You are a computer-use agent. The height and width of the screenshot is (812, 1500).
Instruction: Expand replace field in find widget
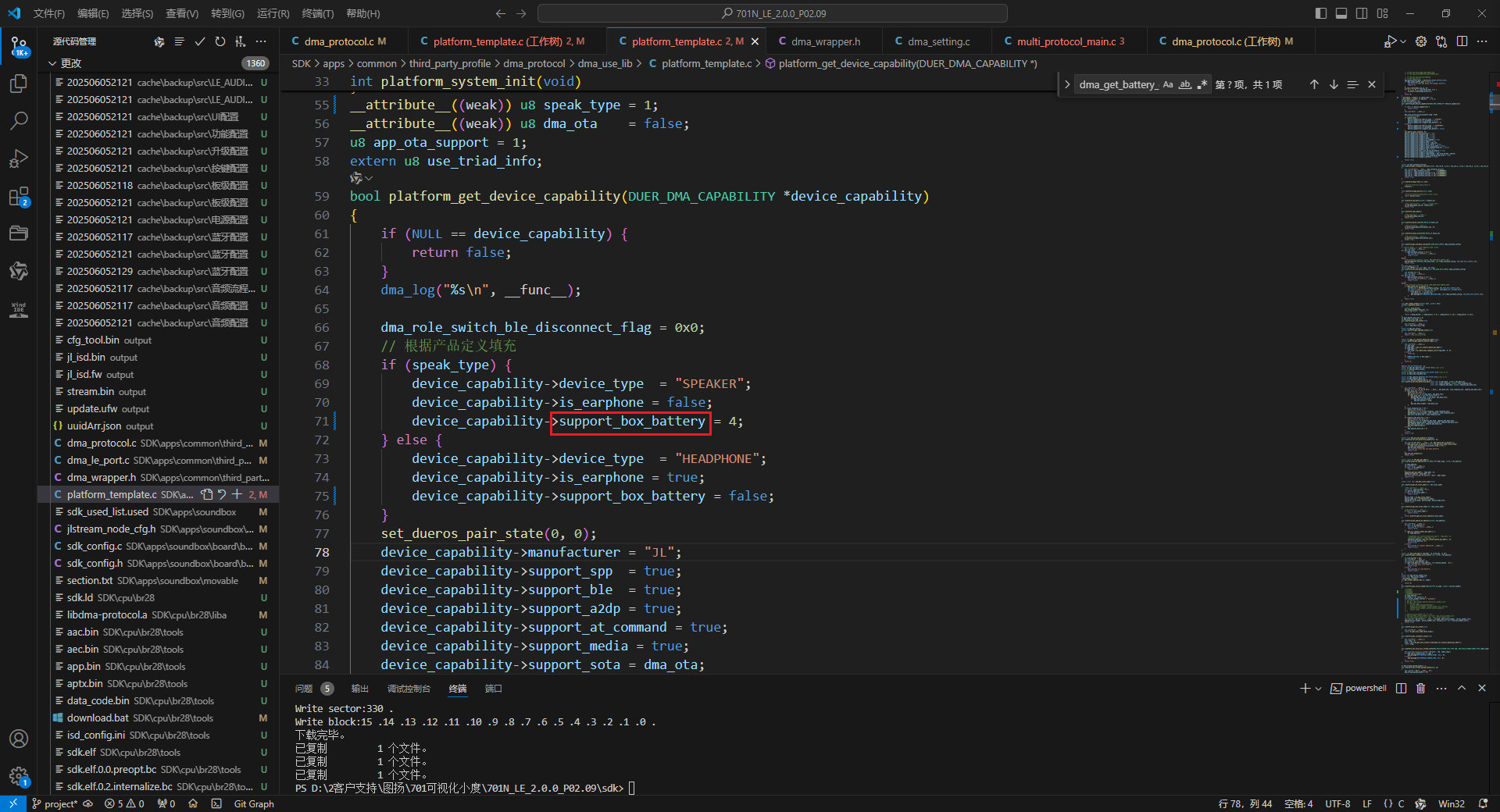1067,84
